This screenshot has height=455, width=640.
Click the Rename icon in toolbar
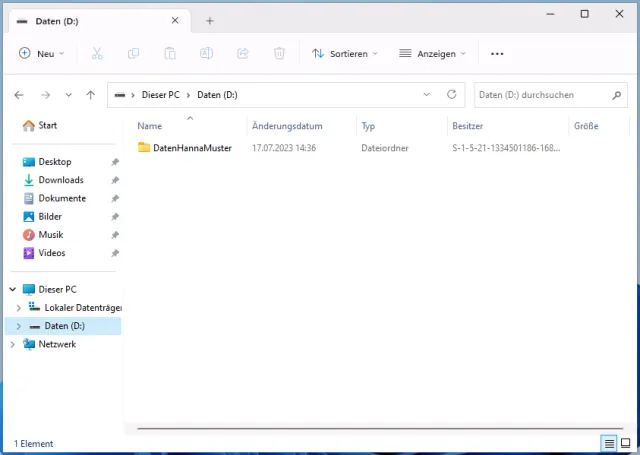[206, 53]
